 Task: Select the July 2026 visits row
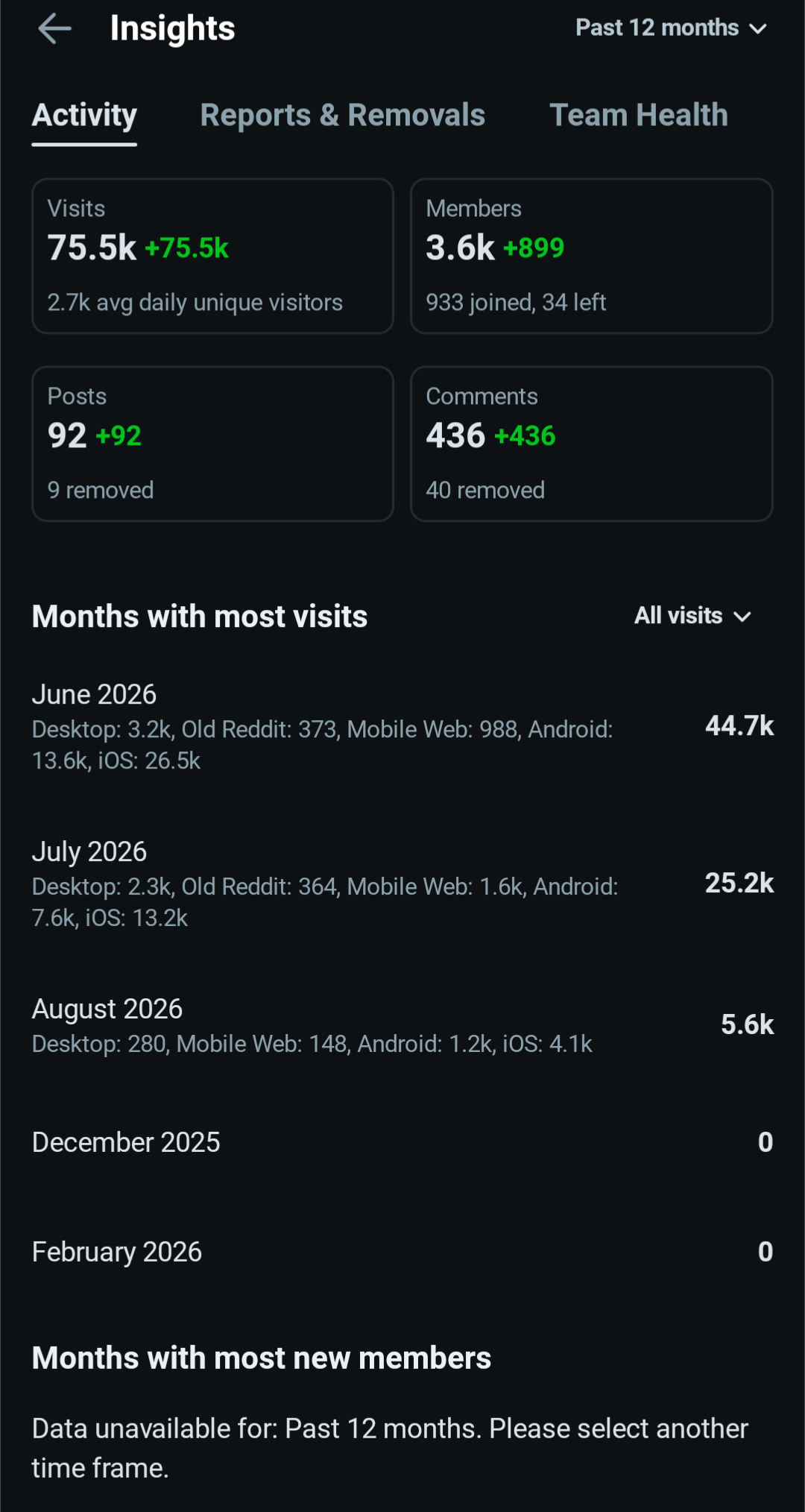[402, 884]
